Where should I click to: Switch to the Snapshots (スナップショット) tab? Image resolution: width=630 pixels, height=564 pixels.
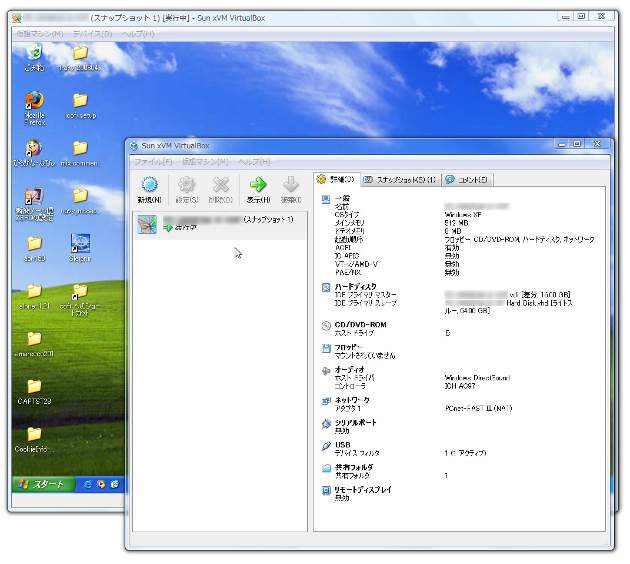coord(401,180)
